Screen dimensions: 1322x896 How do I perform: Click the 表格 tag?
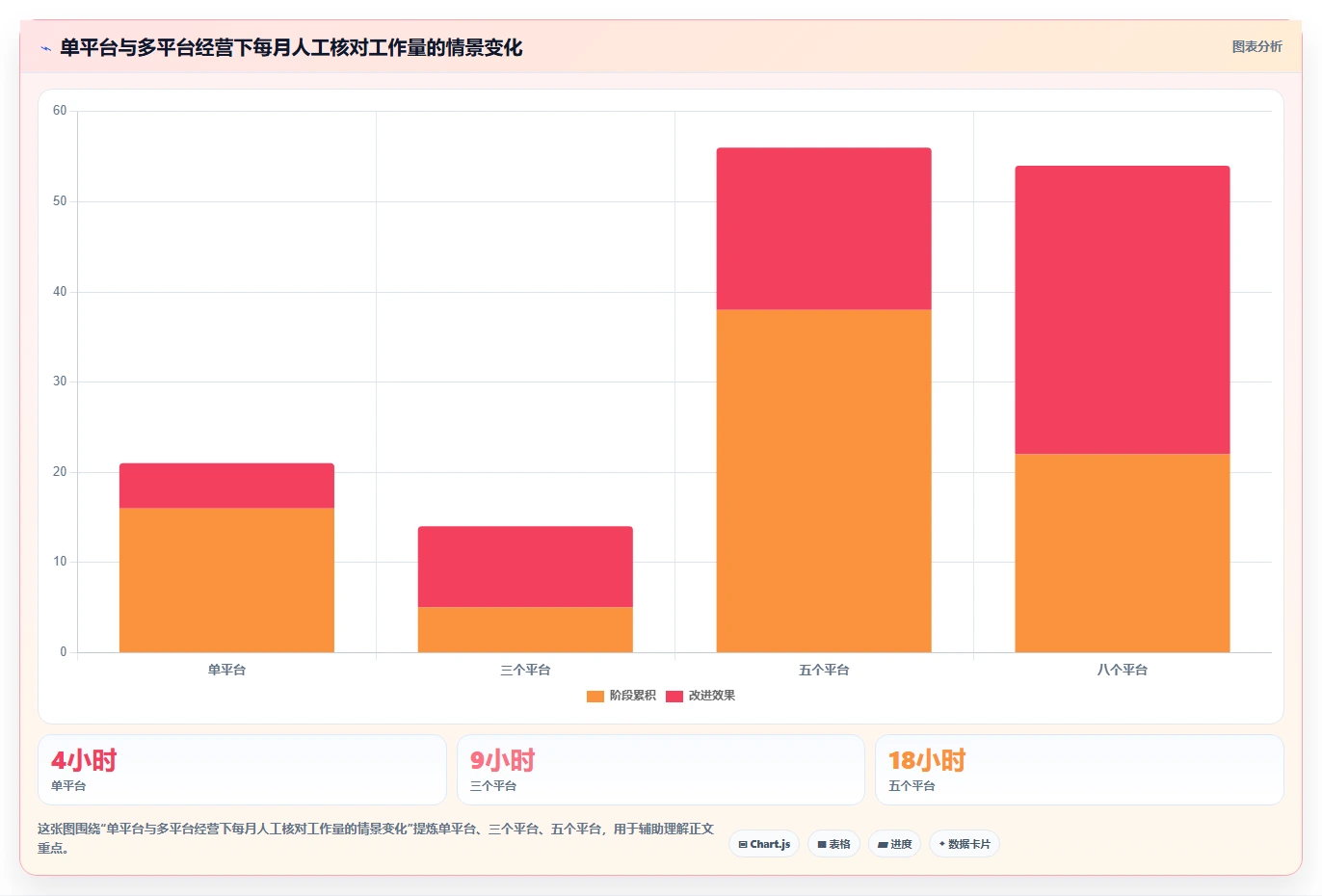[x=833, y=844]
